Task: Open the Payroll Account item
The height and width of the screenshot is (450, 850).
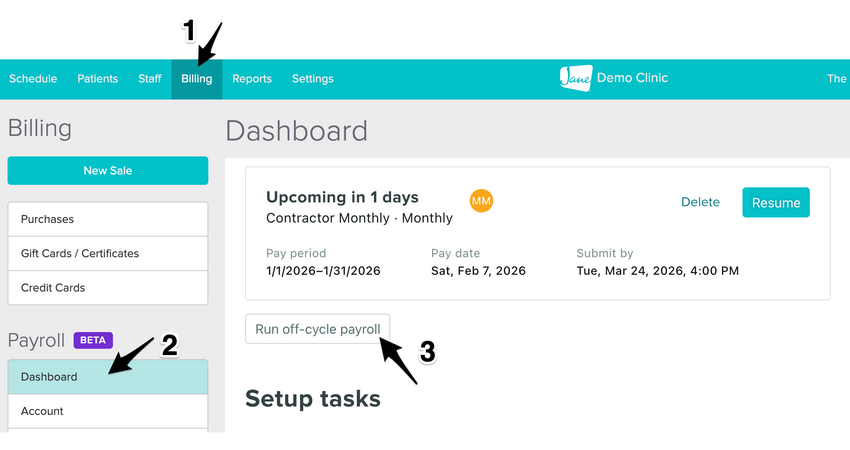Action: 108,411
